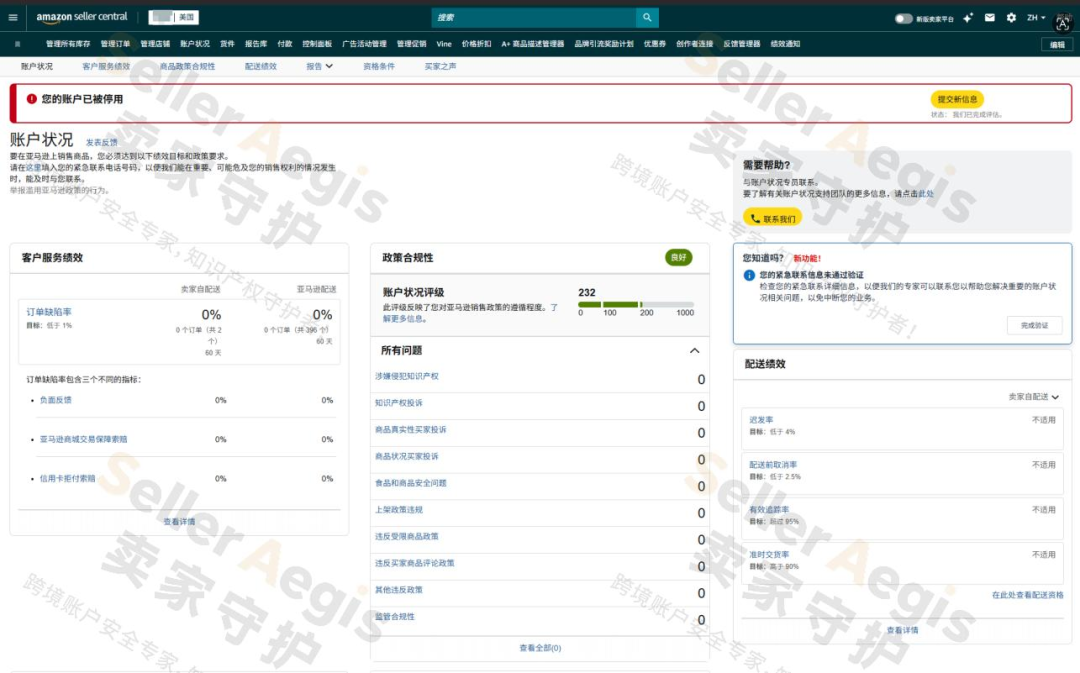Open 广告活动管理 in the top menu
Viewport: 1080px width, 673px height.
point(364,44)
